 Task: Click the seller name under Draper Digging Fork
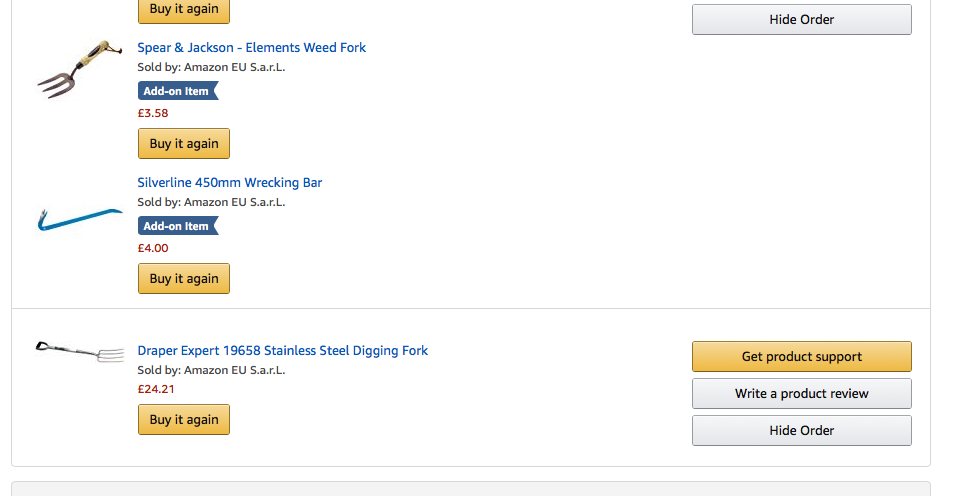(x=234, y=370)
